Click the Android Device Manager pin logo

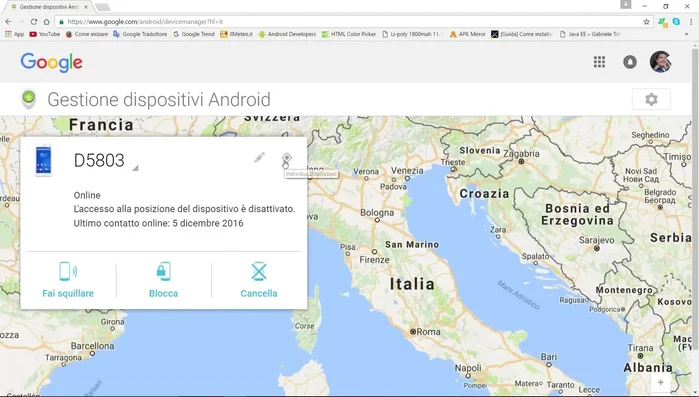[x=29, y=99]
